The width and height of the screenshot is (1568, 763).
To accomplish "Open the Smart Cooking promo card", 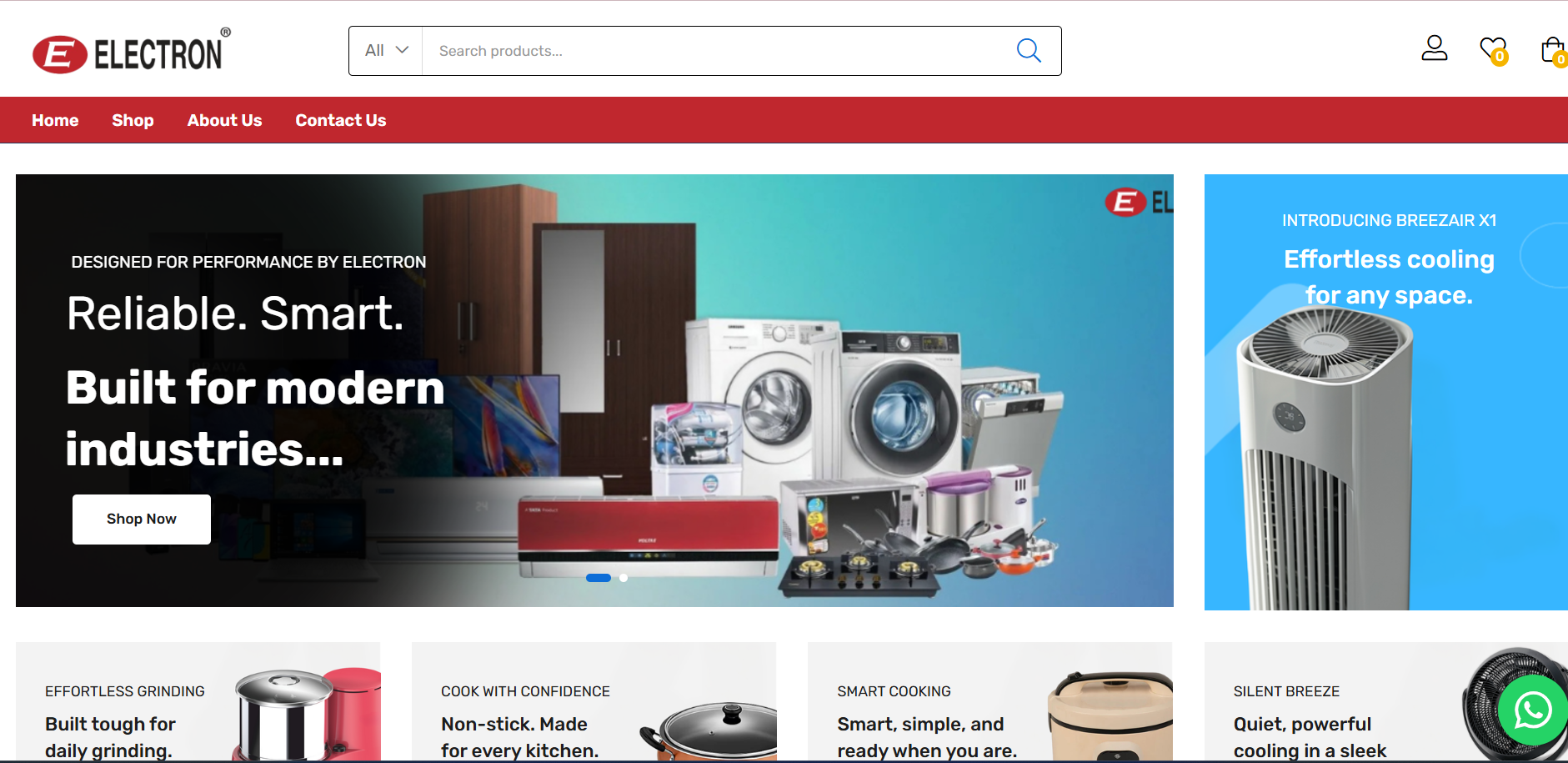I will [989, 702].
